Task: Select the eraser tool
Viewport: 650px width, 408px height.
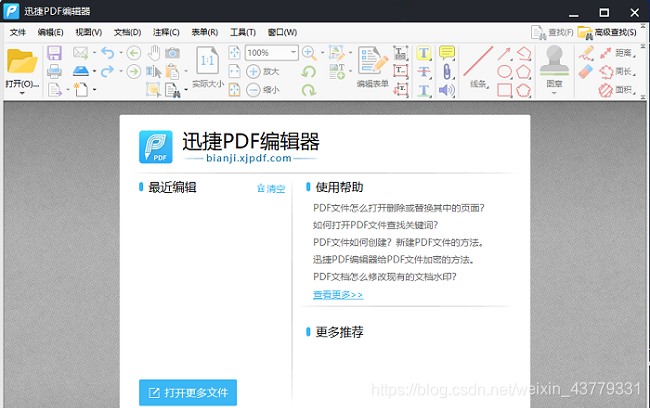Action: [x=586, y=71]
